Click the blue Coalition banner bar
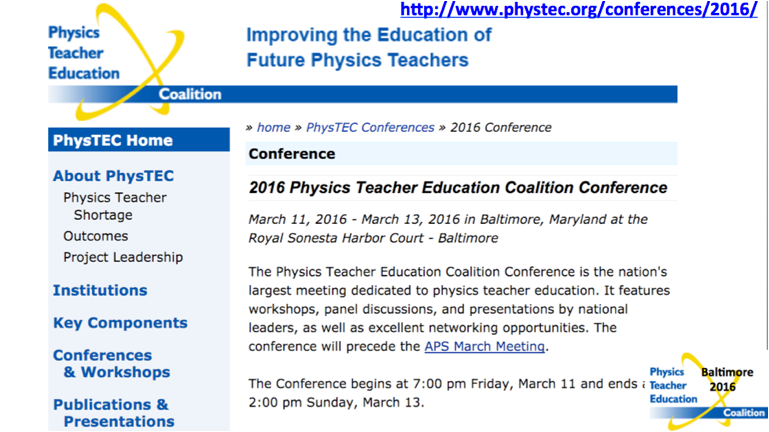The image size is (769, 432). [x=363, y=94]
